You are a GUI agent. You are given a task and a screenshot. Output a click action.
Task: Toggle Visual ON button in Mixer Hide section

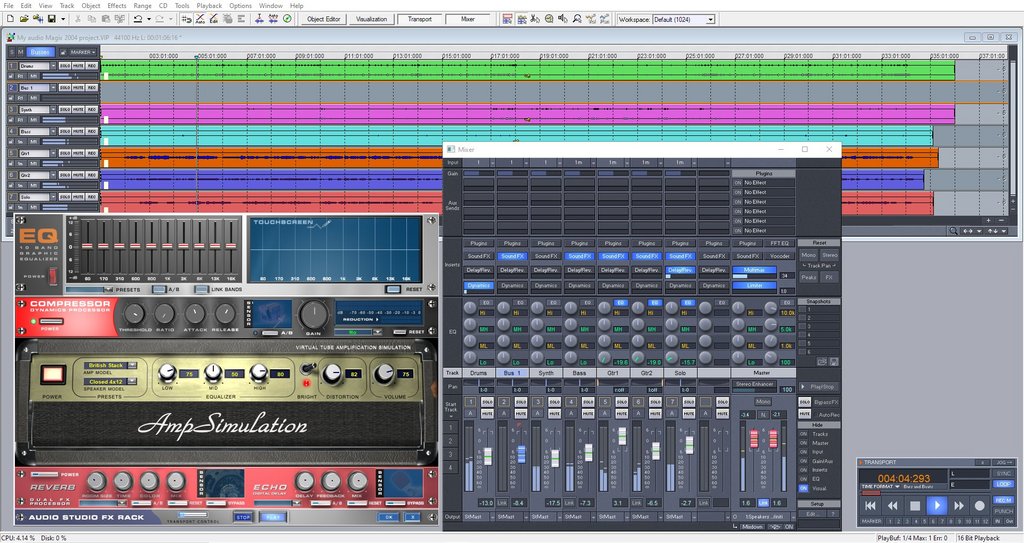click(803, 488)
